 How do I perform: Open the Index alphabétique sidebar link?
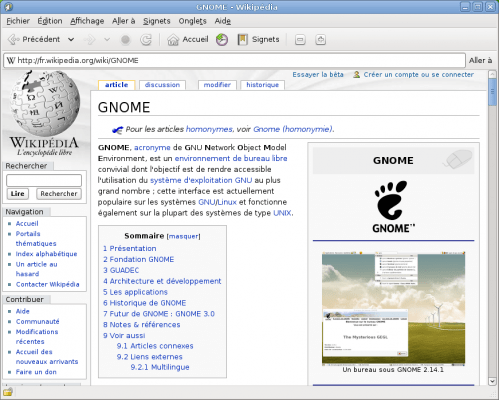(x=46, y=254)
